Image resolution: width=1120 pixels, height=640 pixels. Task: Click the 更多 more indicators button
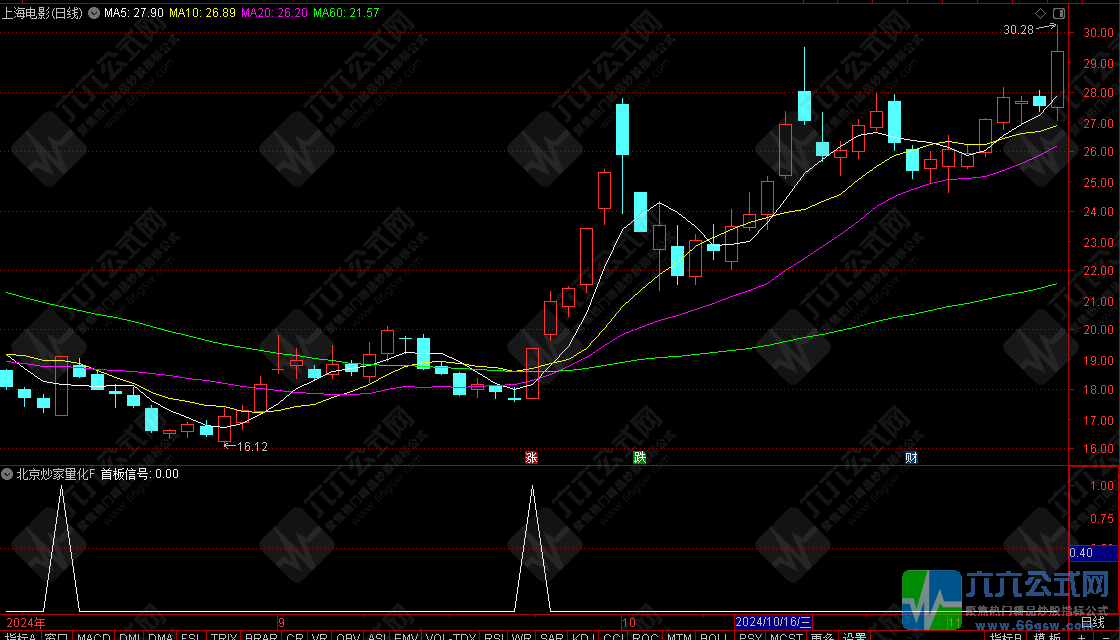[x=822, y=636]
